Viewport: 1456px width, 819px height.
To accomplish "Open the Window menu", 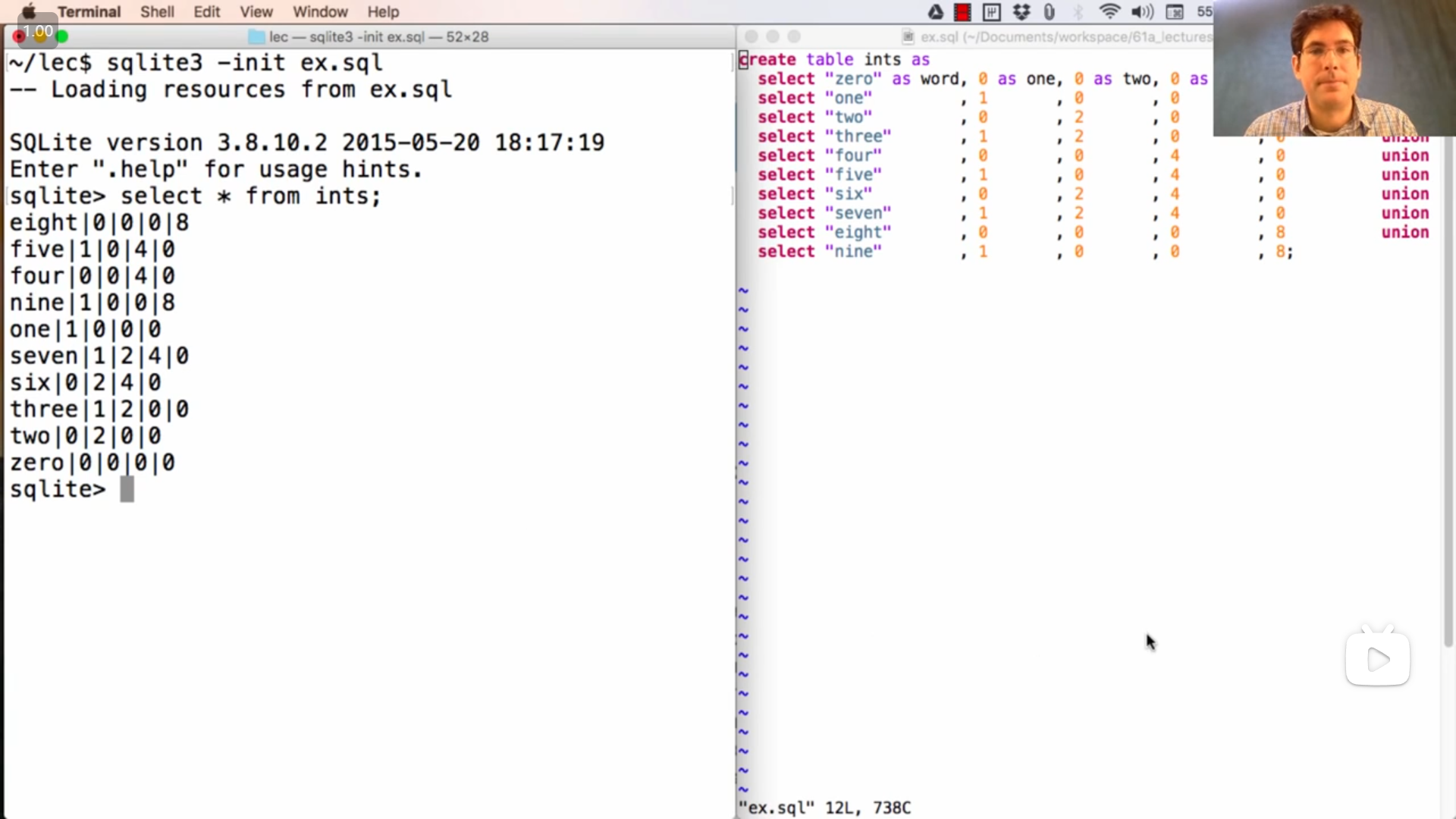I will pos(320,11).
